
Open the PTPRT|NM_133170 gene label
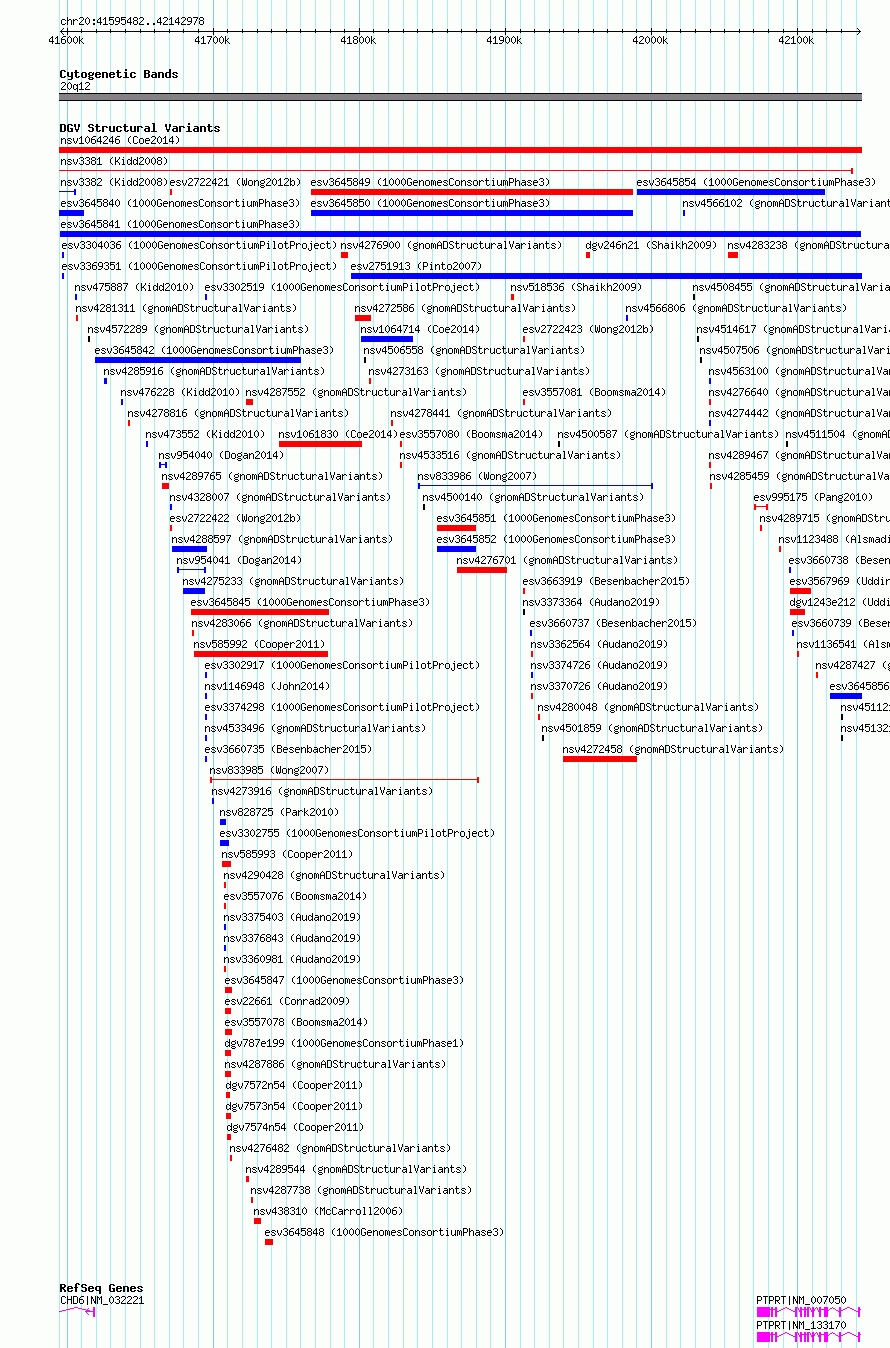(801, 1325)
